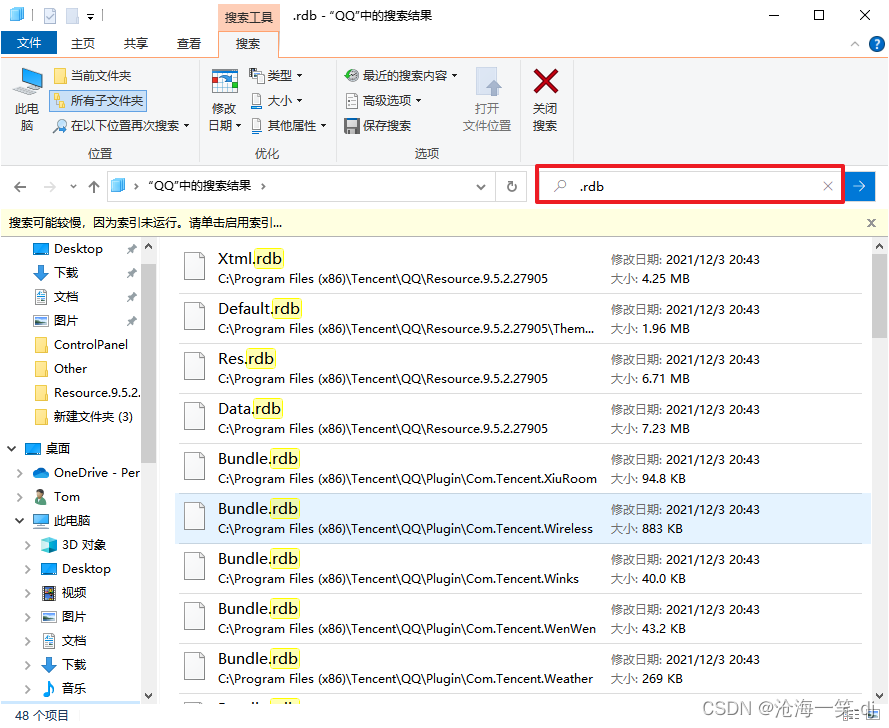Clear the search box text

828,186
